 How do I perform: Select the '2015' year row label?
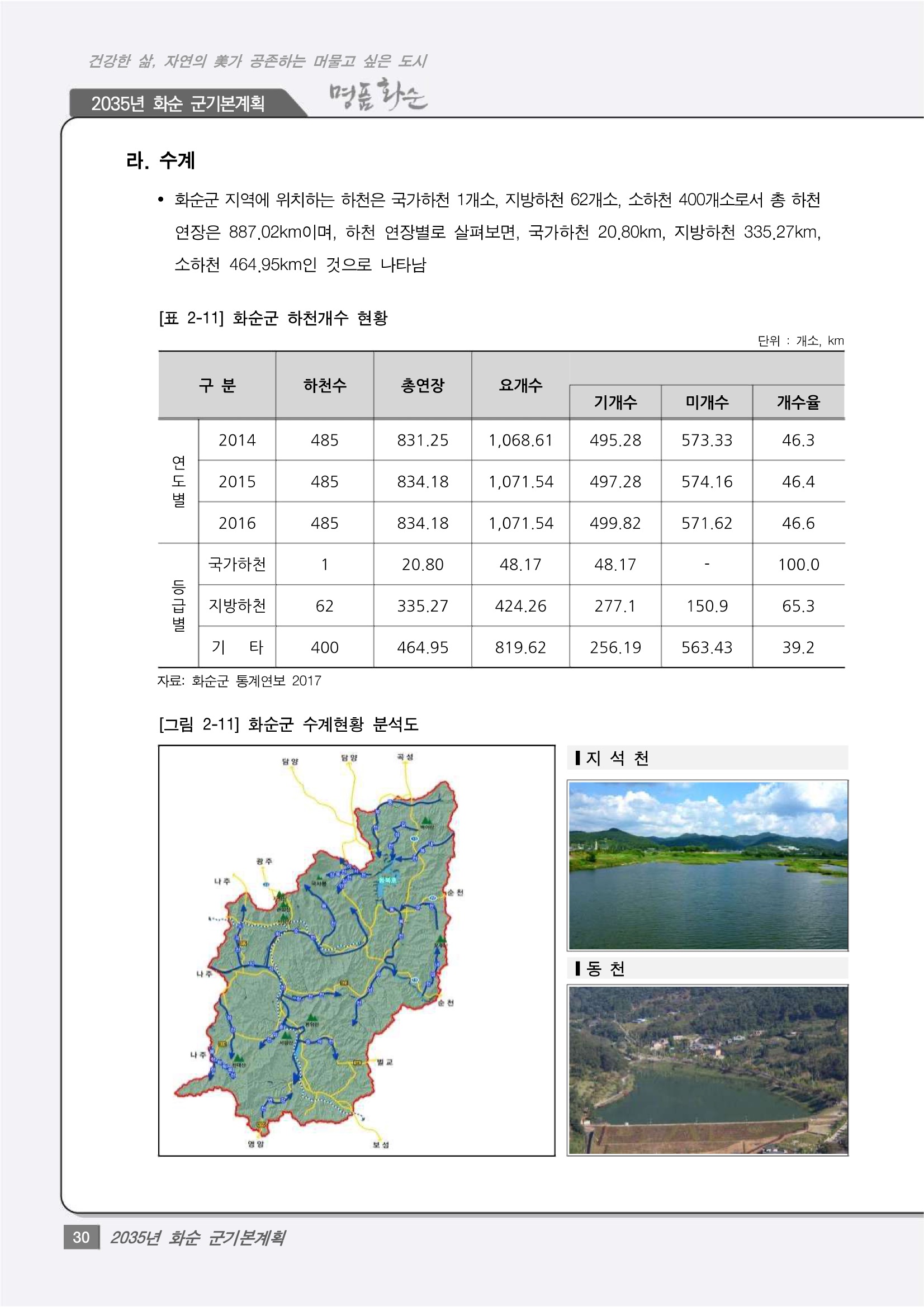pyautogui.click(x=238, y=481)
